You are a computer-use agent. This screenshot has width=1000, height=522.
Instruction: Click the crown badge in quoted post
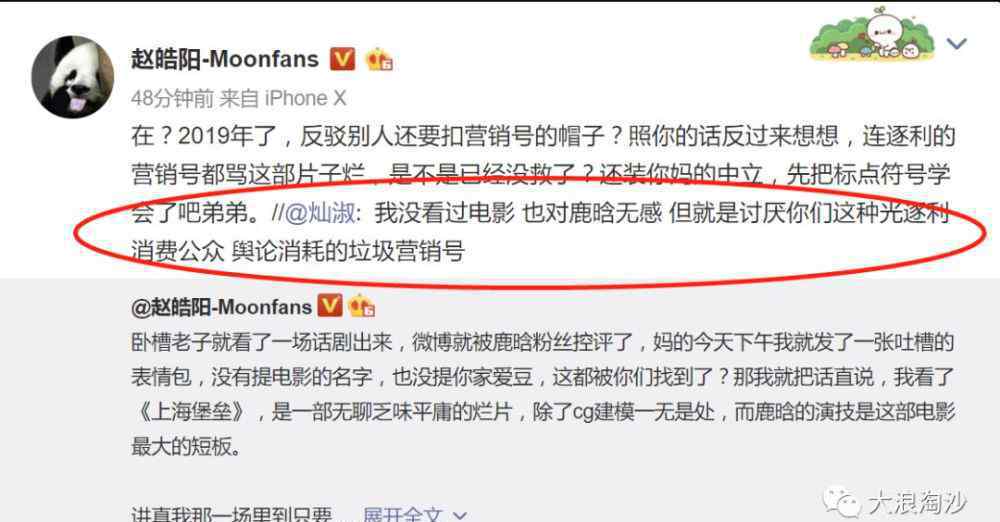pos(361,306)
